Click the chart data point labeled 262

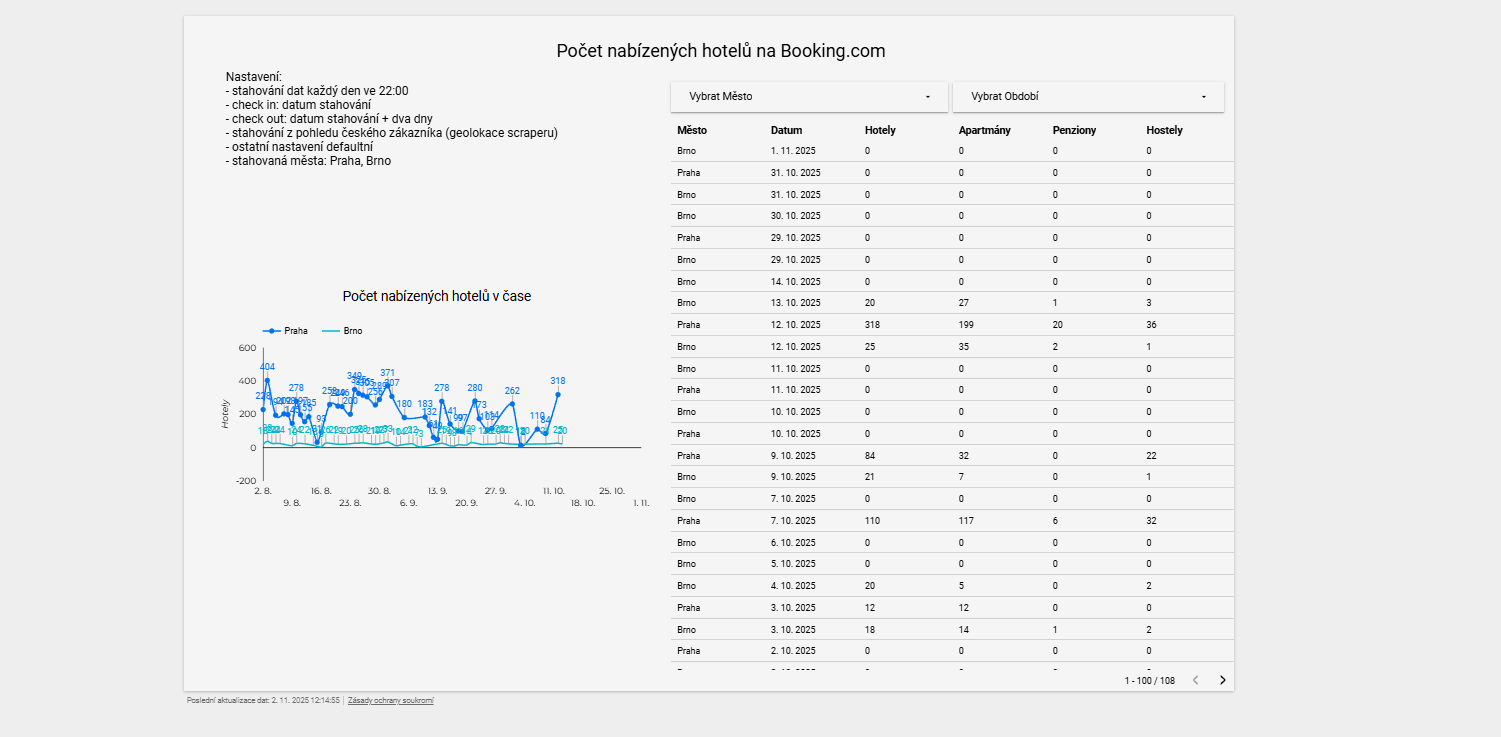[512, 404]
